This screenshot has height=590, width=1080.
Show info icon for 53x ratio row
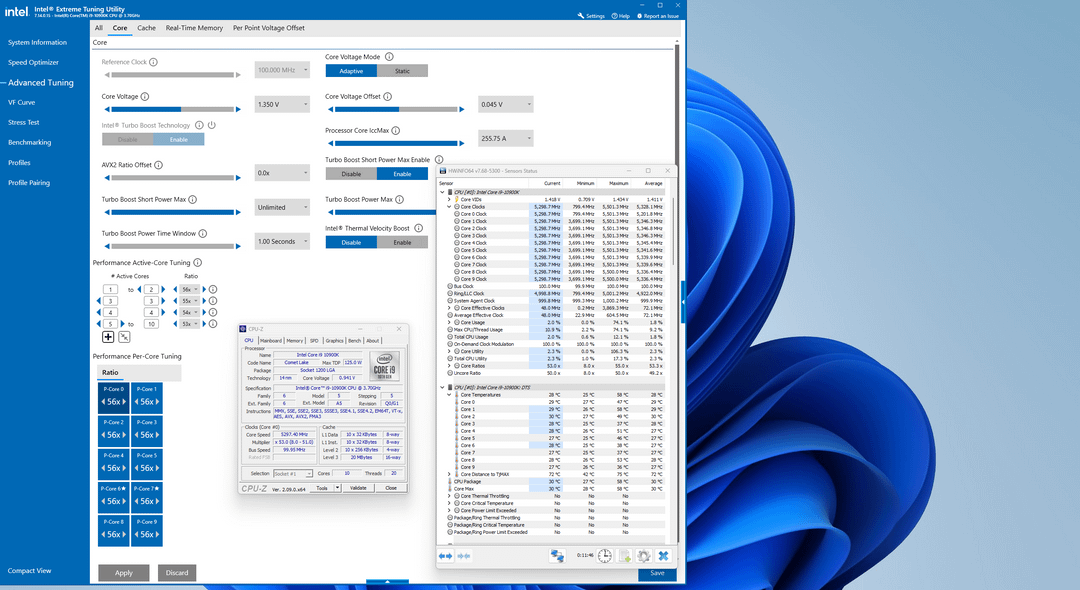[213, 324]
